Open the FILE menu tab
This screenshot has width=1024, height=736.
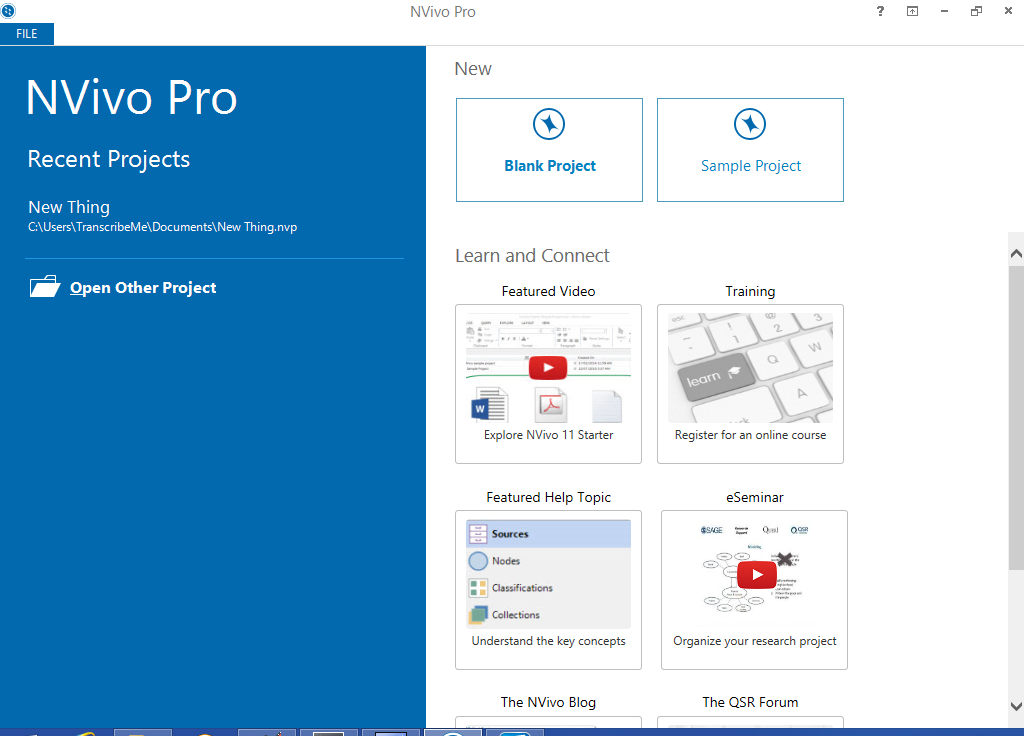point(27,34)
